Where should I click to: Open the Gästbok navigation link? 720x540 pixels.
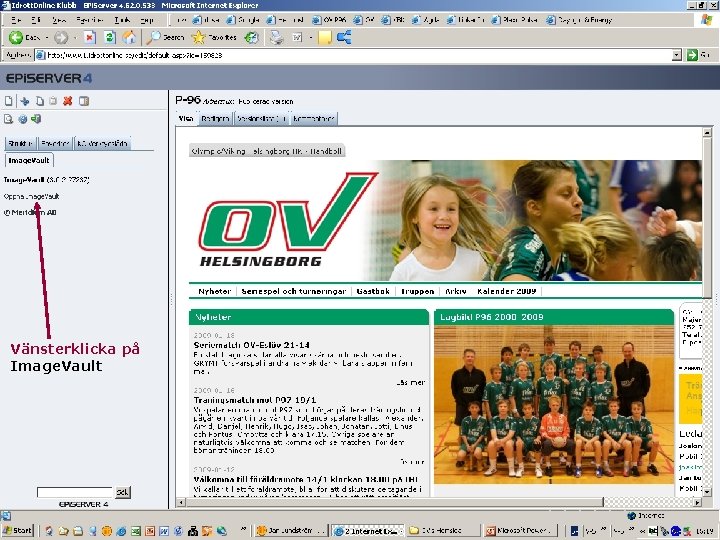(373, 291)
